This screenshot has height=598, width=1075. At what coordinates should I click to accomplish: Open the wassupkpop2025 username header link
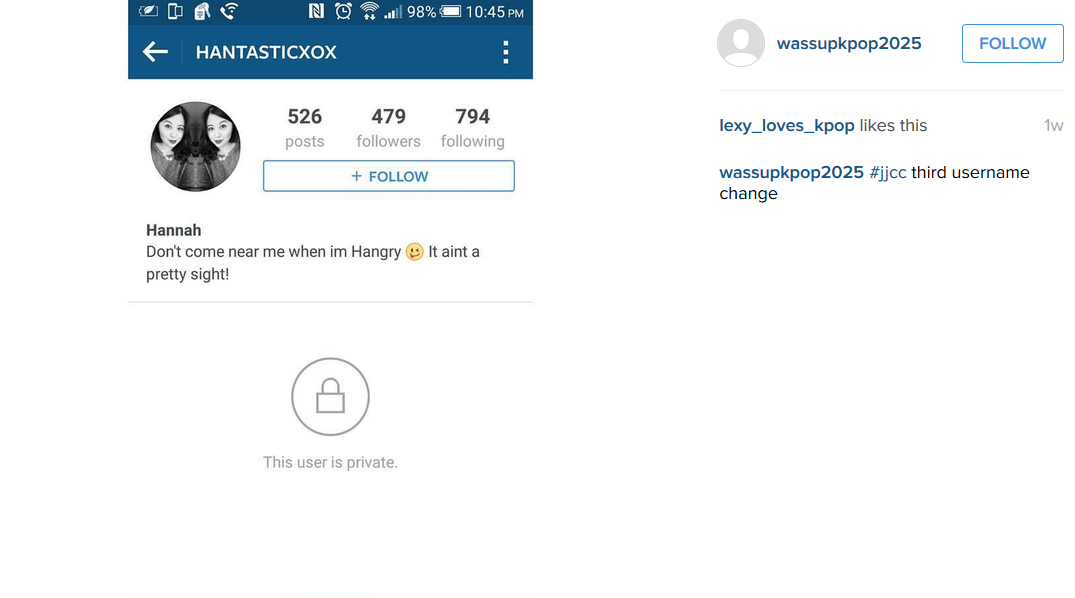pos(849,43)
